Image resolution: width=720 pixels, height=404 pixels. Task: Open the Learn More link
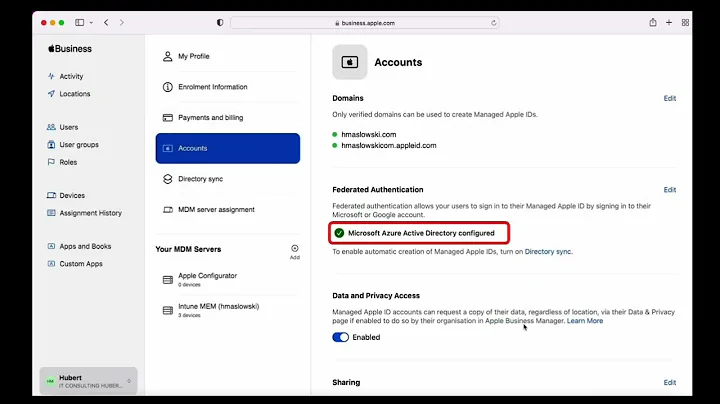pos(585,321)
